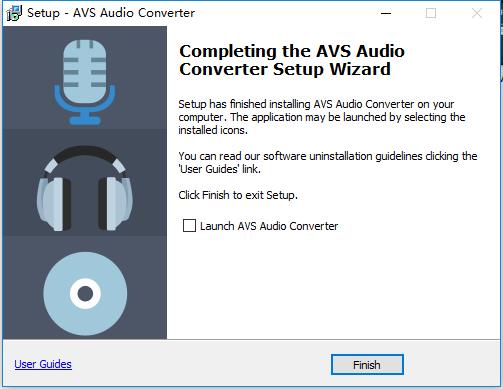Click the blue base of the microphone stand
This screenshot has height=389, width=503.
[x=85, y=120]
